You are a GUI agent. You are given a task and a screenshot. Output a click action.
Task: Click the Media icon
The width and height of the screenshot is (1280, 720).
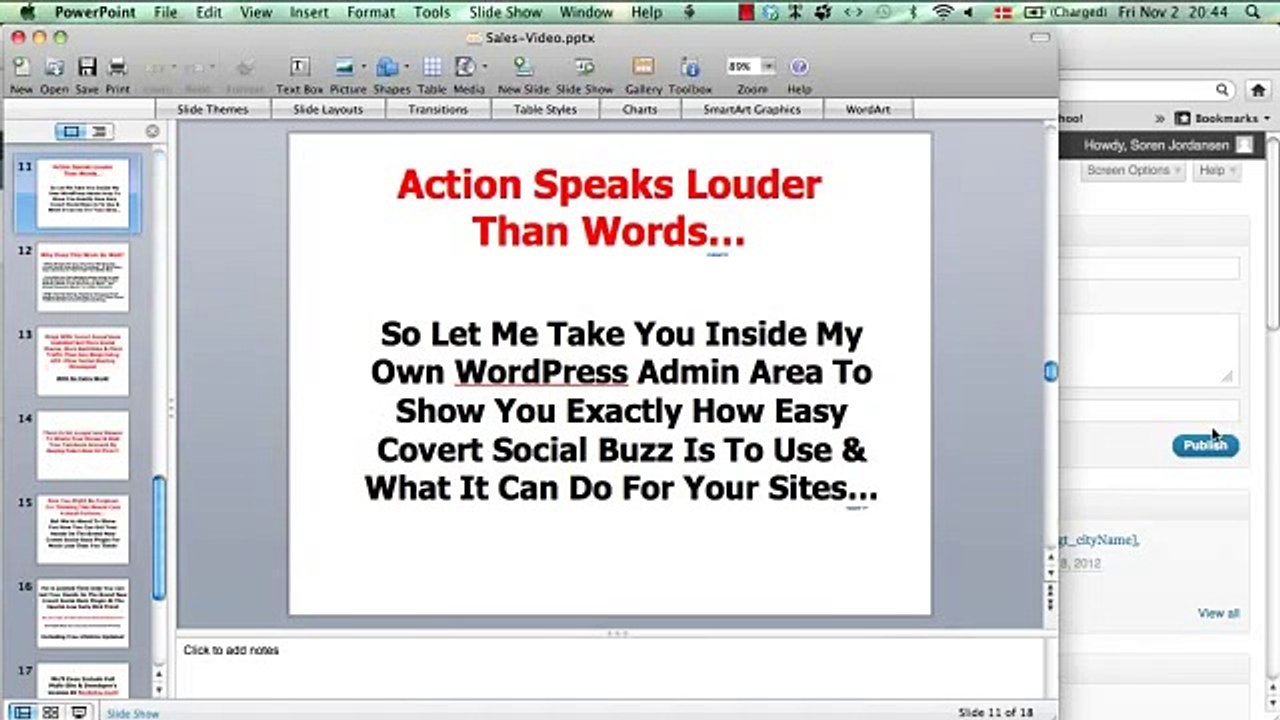466,67
